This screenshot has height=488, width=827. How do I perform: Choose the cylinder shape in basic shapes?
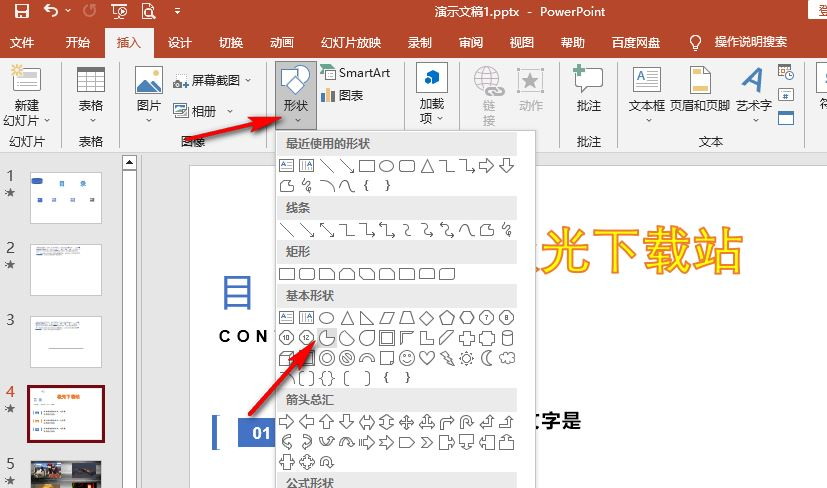coord(507,338)
